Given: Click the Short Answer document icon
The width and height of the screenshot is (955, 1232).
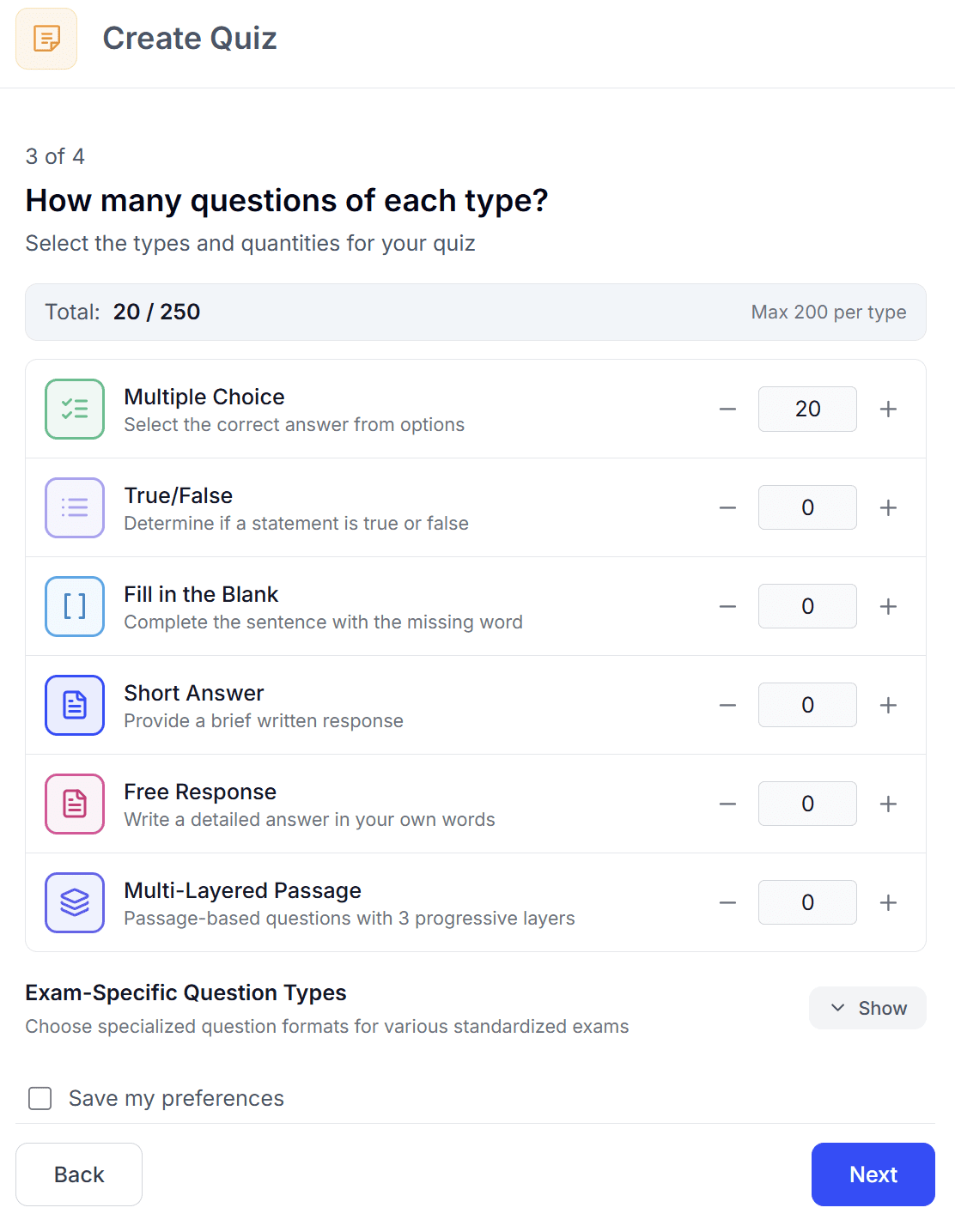Looking at the screenshot, I should point(75,705).
